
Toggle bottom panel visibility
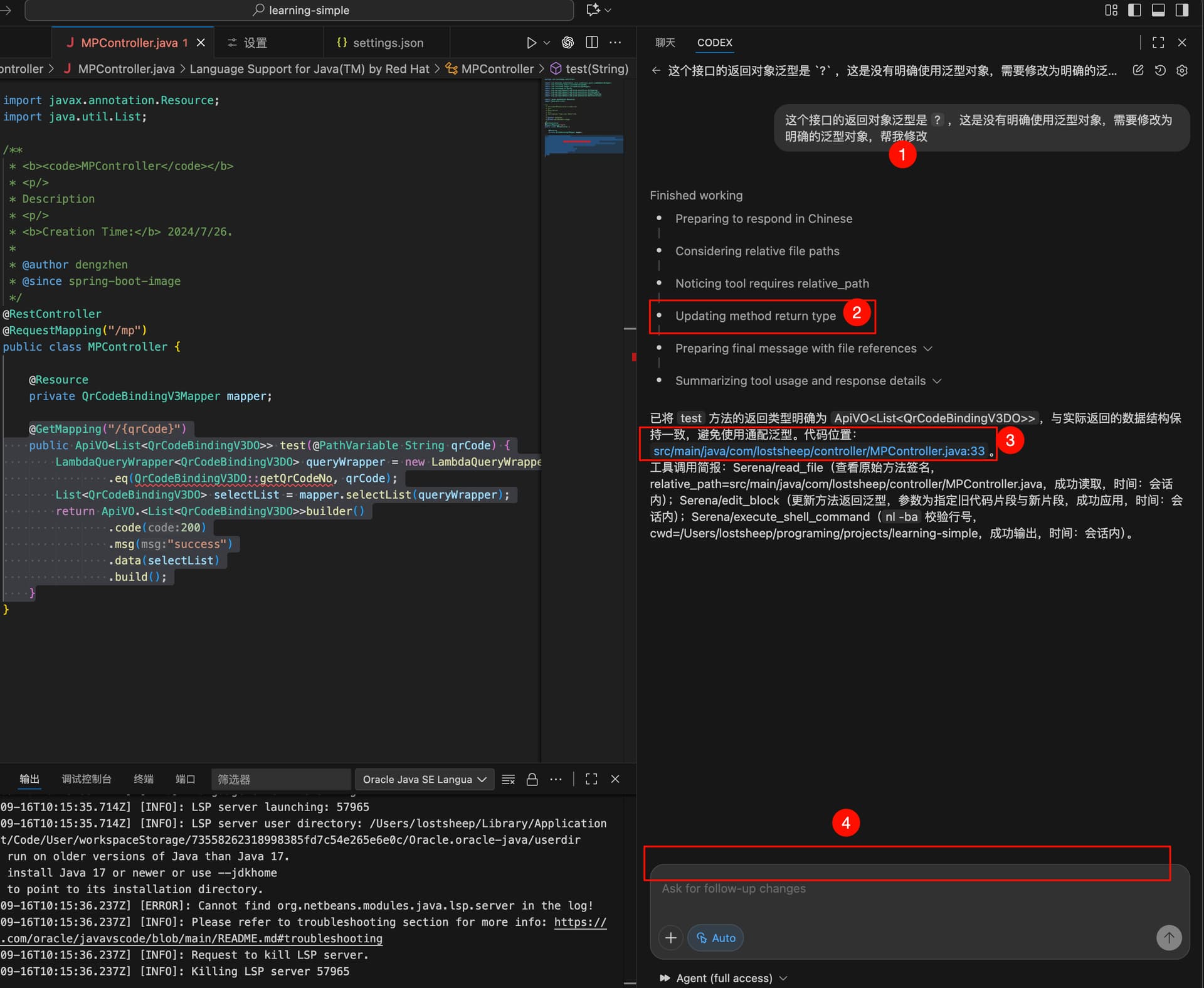[1158, 10]
